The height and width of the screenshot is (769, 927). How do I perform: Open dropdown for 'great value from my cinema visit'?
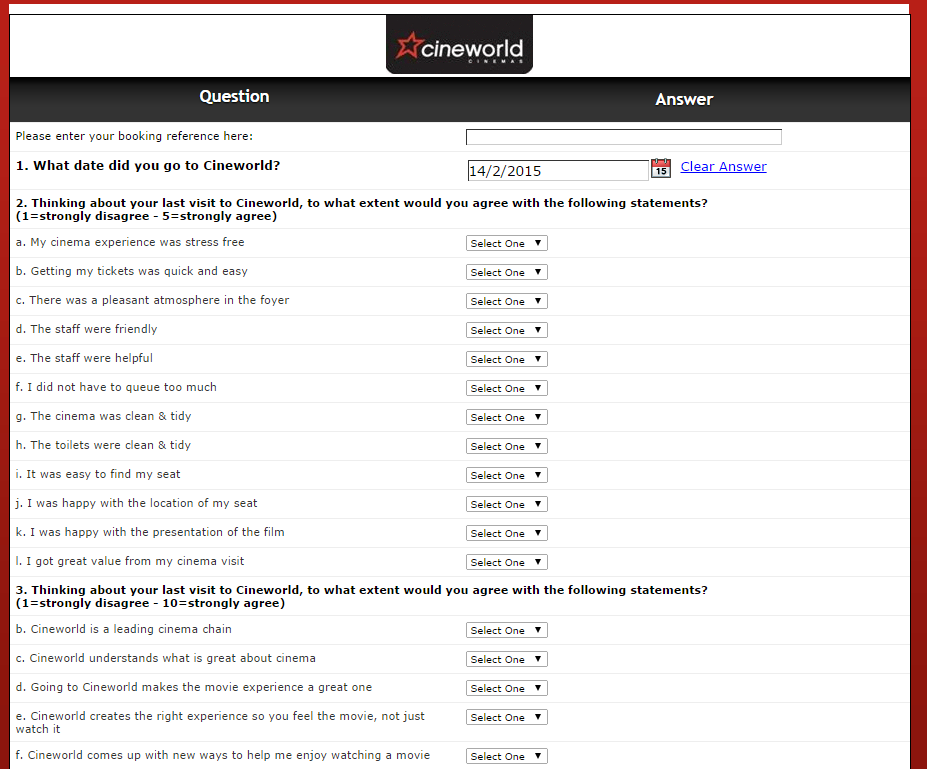507,562
